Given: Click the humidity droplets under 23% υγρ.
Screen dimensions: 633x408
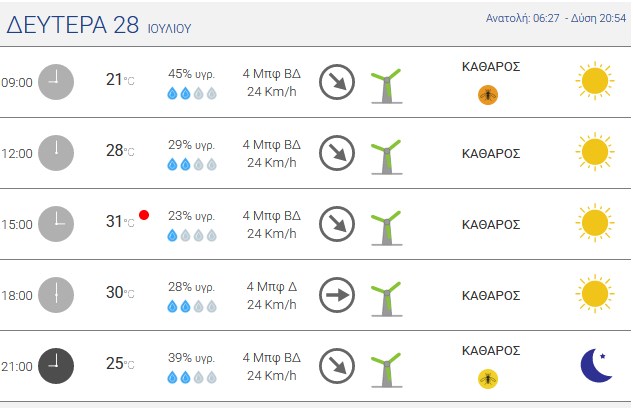Looking at the screenshot, I should 192,235.
